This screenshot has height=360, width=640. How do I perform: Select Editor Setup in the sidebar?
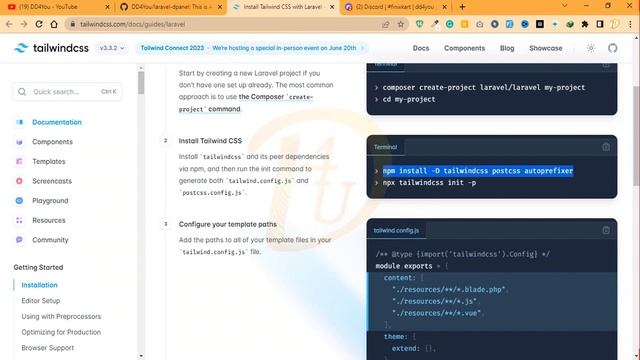40,300
